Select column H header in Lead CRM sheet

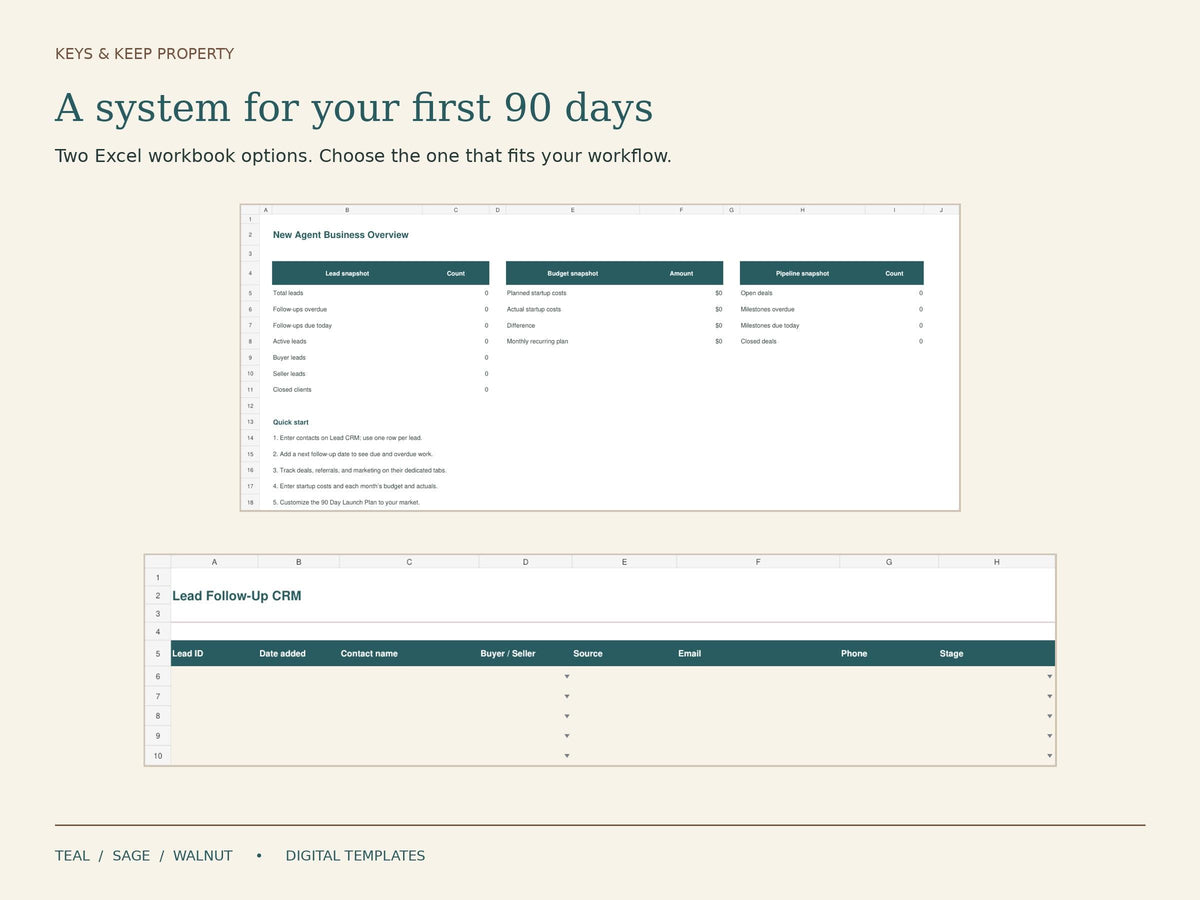(x=997, y=562)
